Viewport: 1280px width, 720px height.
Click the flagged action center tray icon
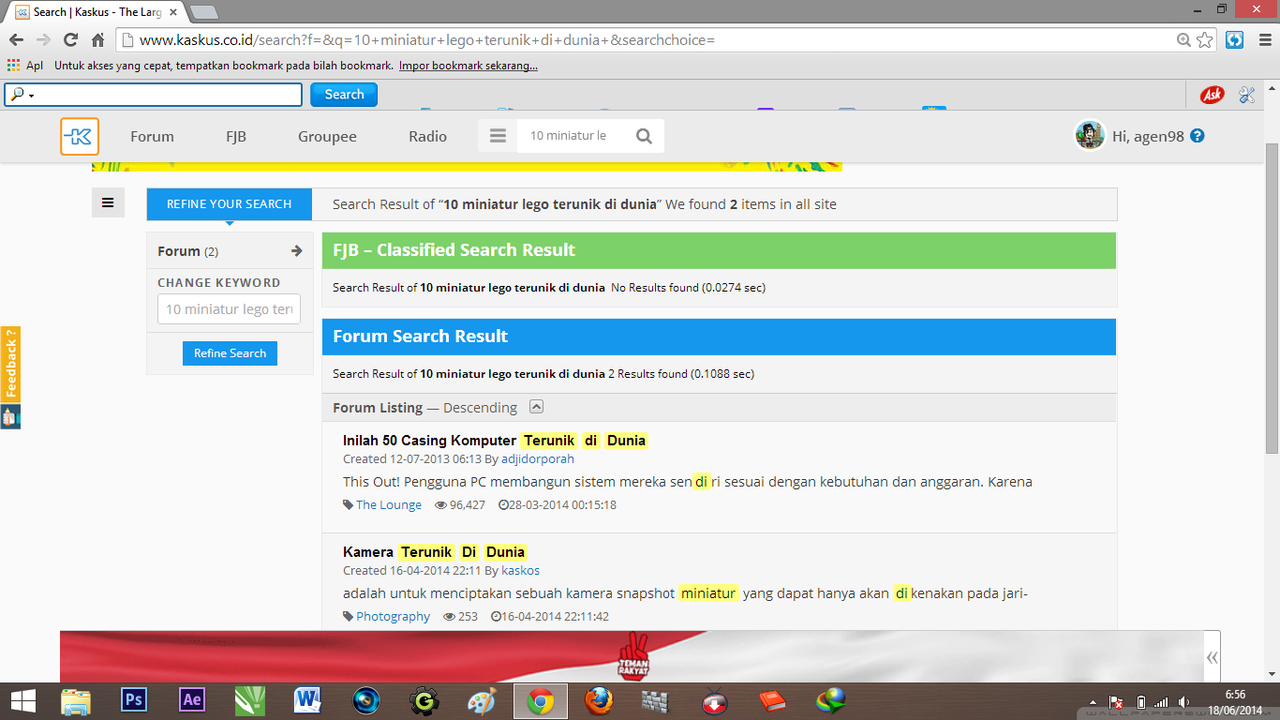[x=1116, y=702]
